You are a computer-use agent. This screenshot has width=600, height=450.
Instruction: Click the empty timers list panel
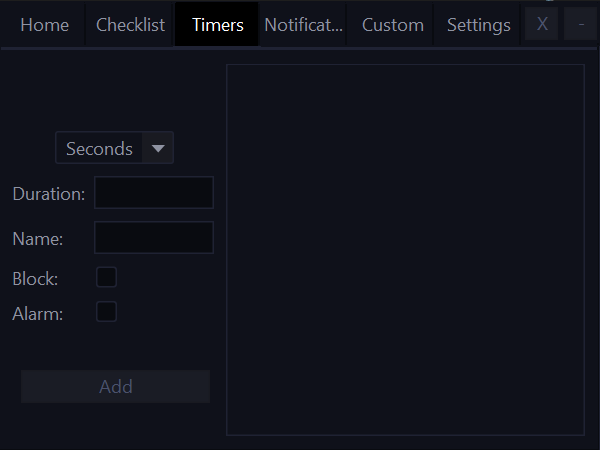coord(405,250)
